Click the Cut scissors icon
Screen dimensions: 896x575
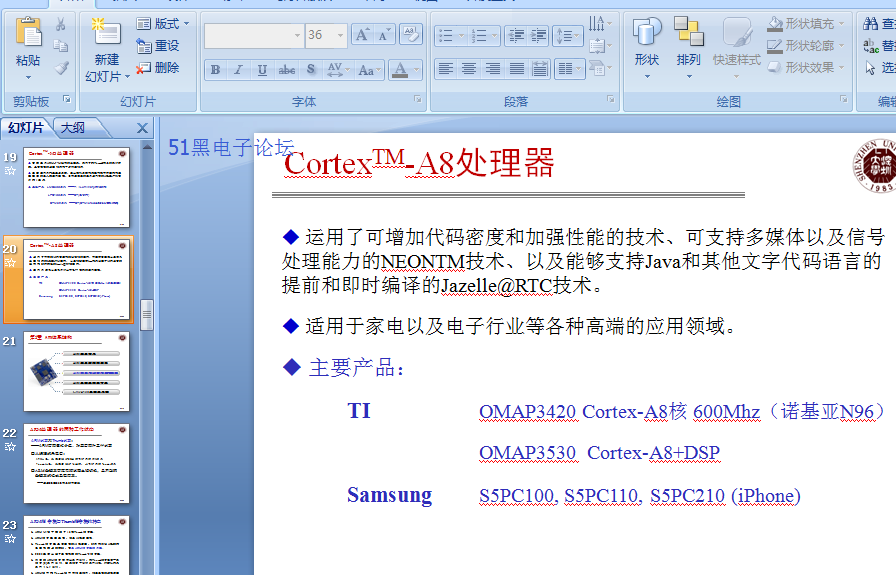[61, 24]
